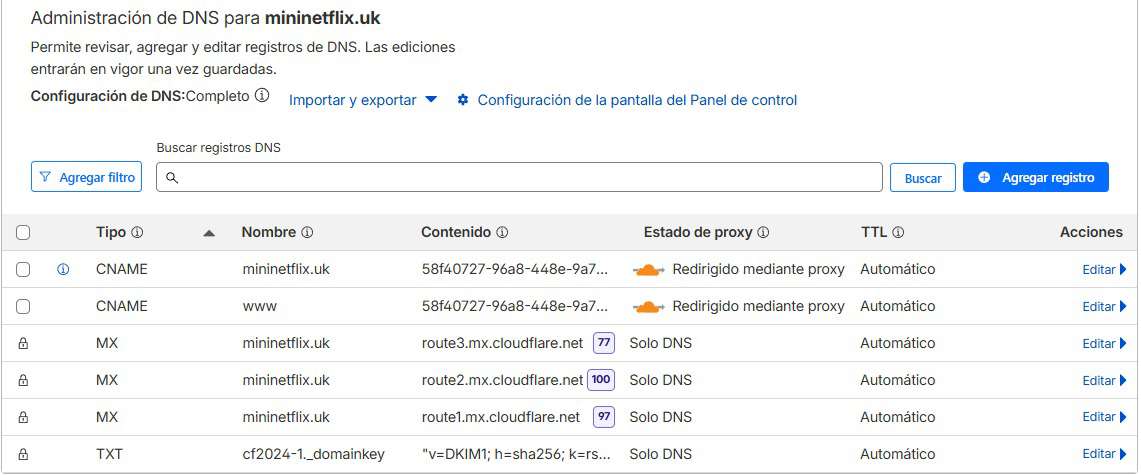
Task: Click info icon next to DNS configuration Completo
Action: click(x=262, y=96)
